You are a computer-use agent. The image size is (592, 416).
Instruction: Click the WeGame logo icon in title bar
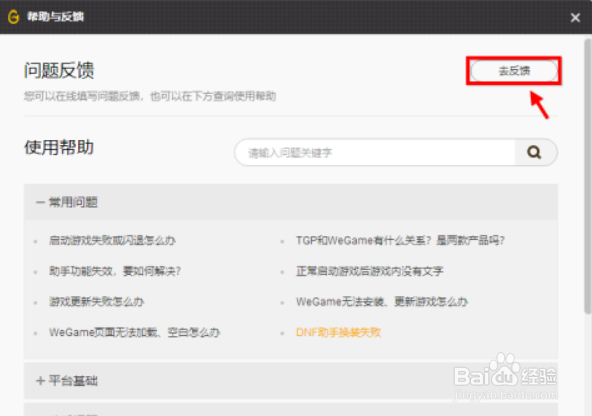(x=13, y=17)
